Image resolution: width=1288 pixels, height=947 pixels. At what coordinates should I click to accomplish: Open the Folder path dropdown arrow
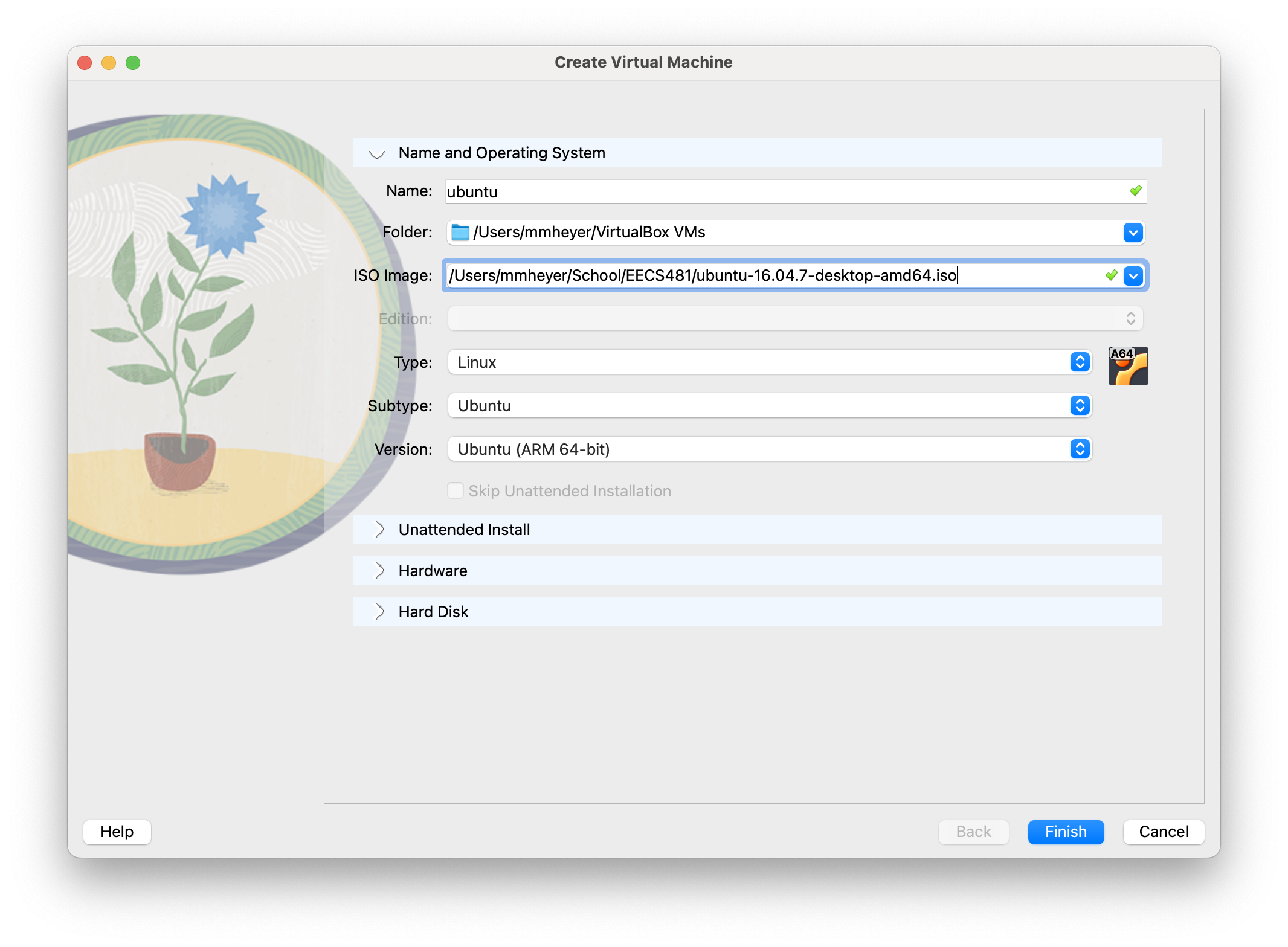click(x=1133, y=233)
